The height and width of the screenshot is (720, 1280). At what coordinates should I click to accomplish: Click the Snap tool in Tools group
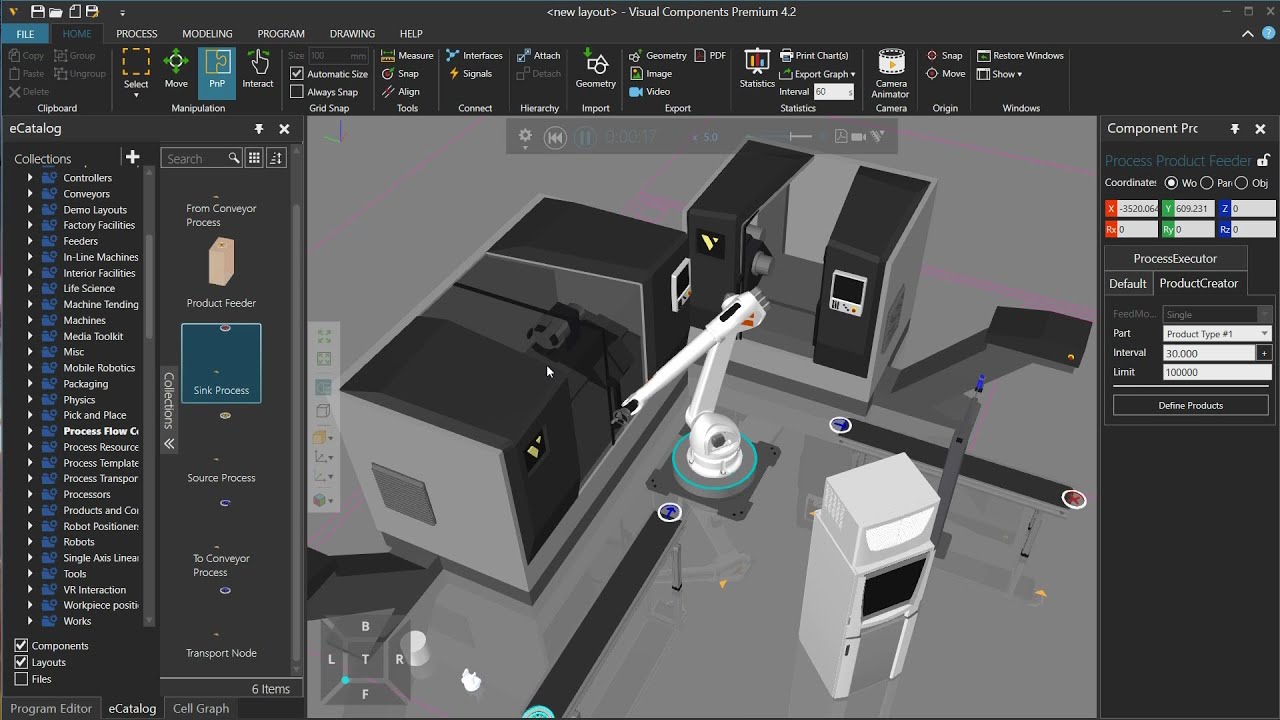400,74
